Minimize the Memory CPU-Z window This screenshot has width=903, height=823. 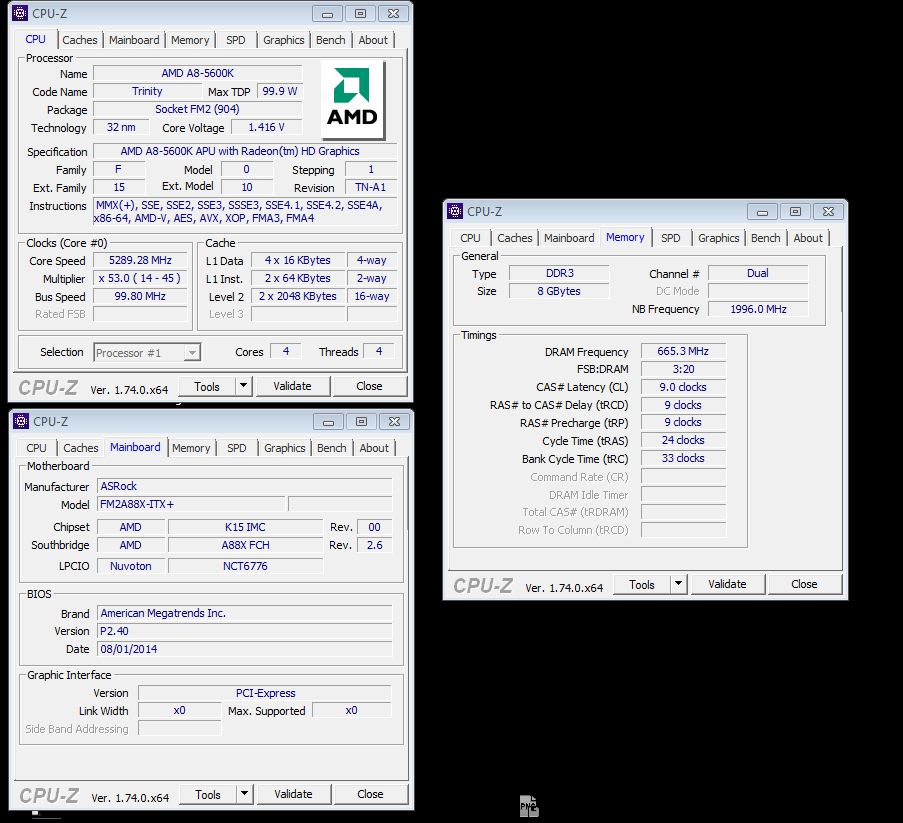762,212
